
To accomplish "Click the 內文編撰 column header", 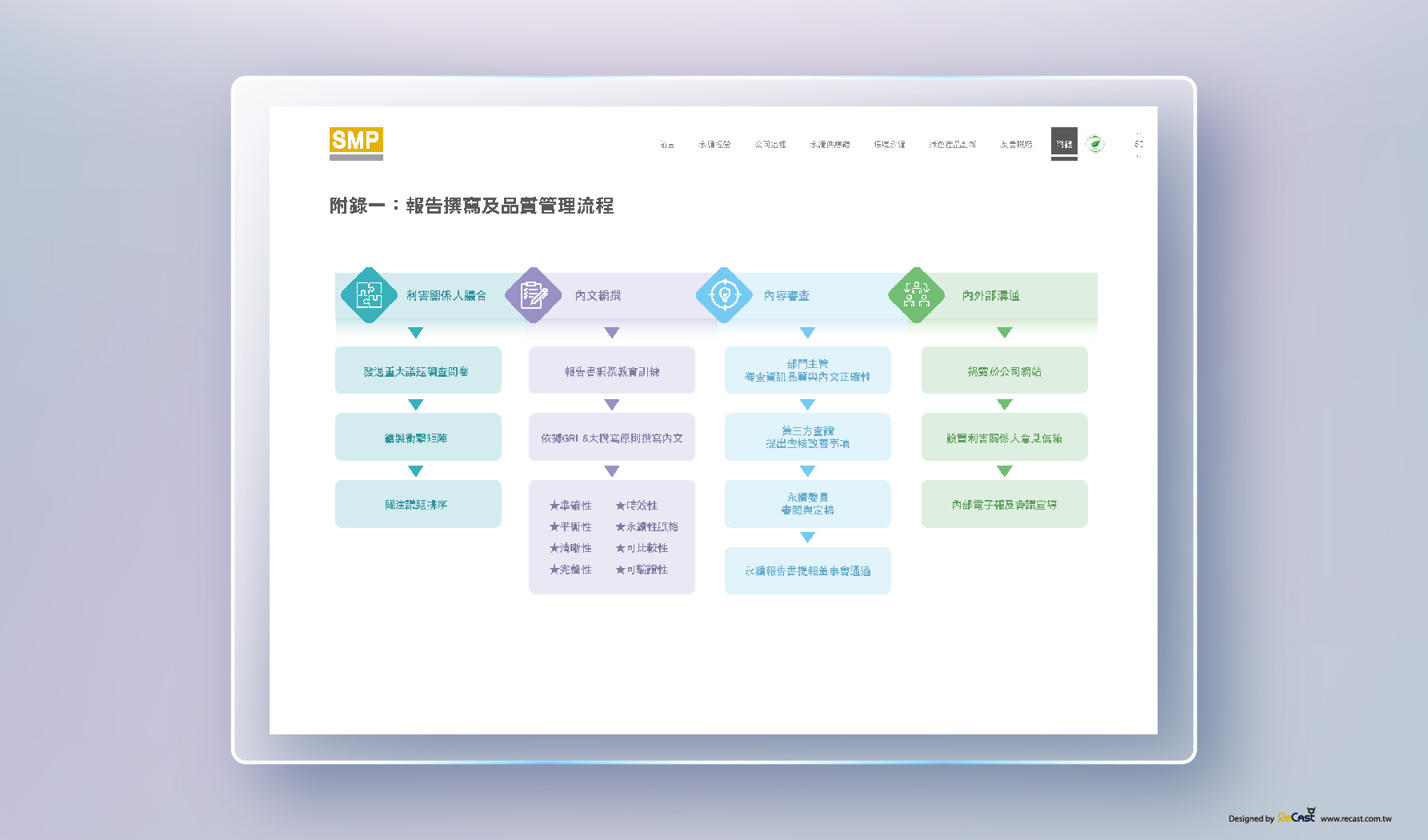I will tap(598, 296).
